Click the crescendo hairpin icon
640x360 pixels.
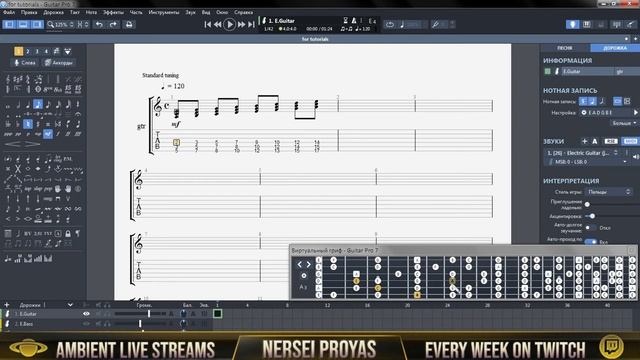(x=12, y=144)
